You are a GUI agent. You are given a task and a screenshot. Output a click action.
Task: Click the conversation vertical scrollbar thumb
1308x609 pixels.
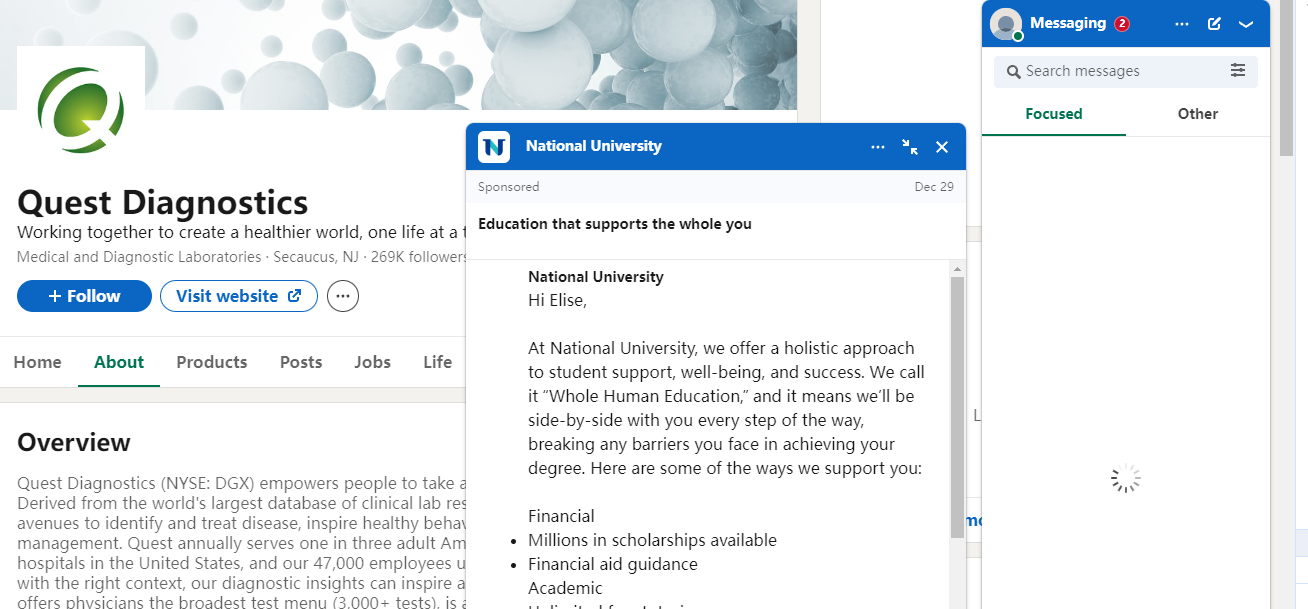(957, 407)
